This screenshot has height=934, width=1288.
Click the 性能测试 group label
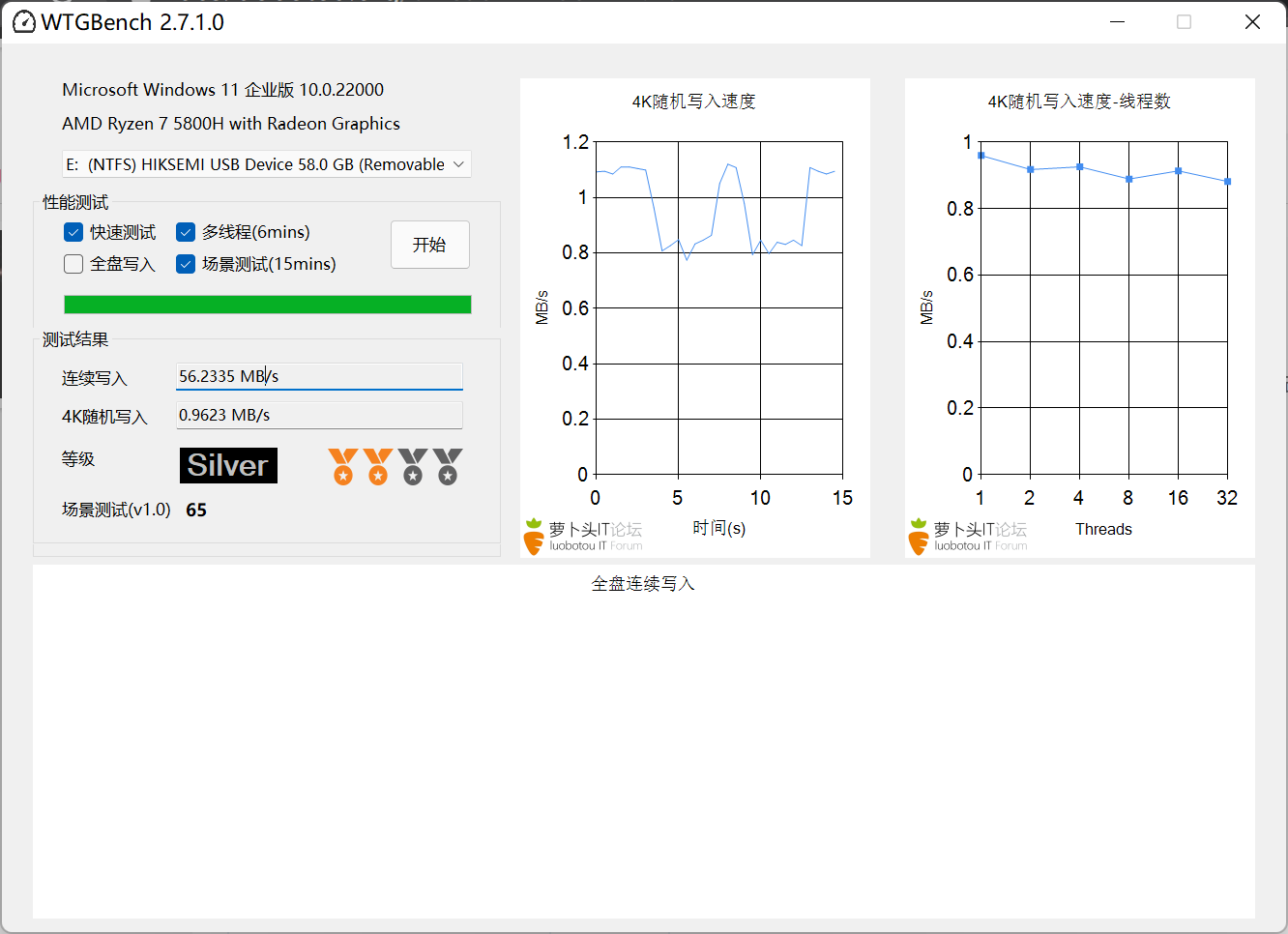click(75, 202)
